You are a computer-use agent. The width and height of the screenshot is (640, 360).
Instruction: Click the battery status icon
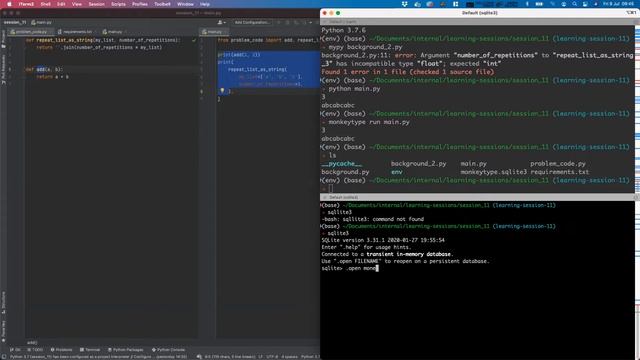539,4
